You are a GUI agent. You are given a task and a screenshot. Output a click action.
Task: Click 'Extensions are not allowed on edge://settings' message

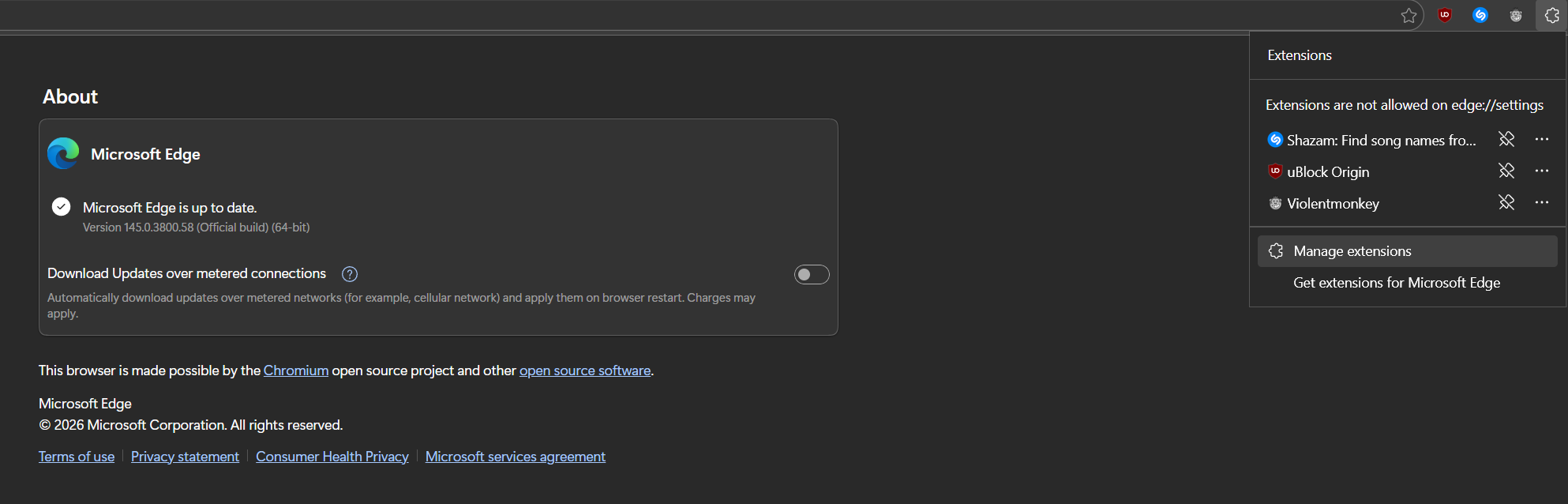coord(1405,105)
